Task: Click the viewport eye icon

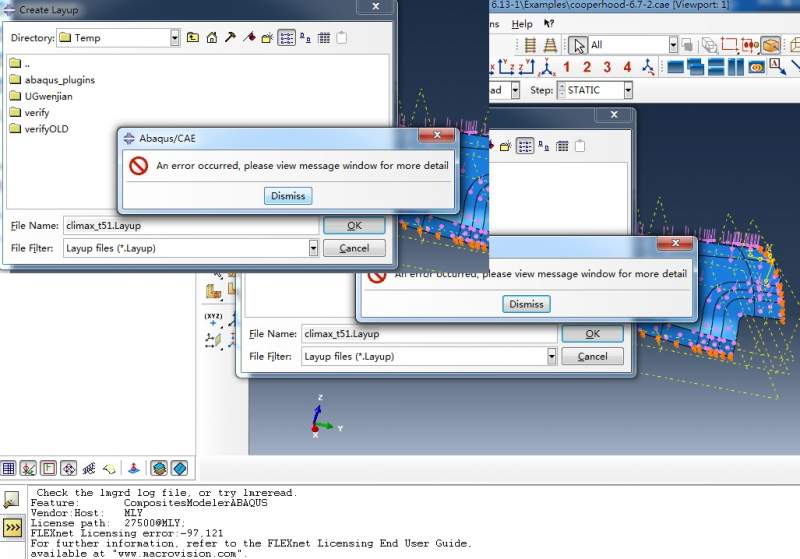Action: pos(756,67)
